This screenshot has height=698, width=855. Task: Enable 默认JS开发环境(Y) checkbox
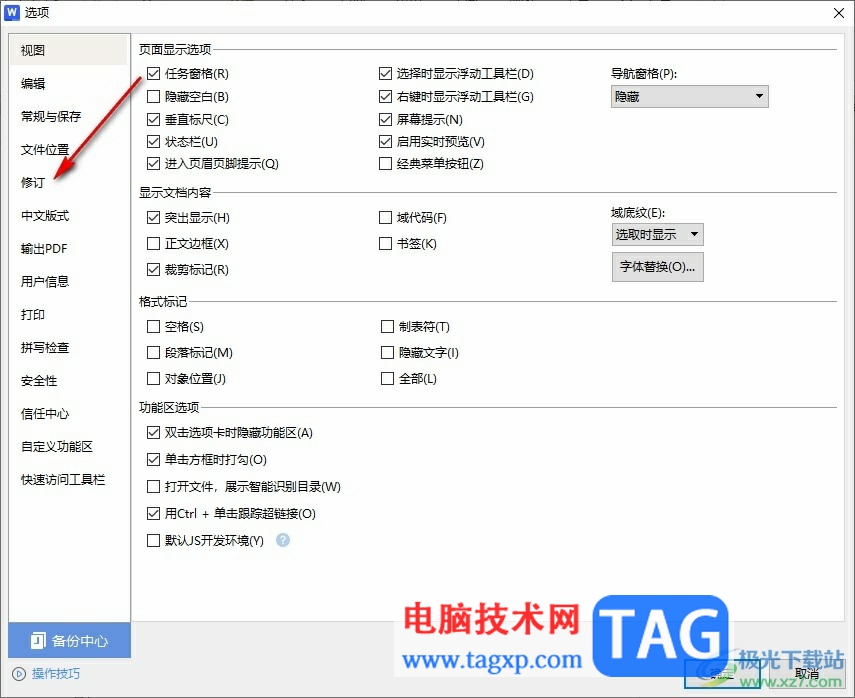pos(153,540)
